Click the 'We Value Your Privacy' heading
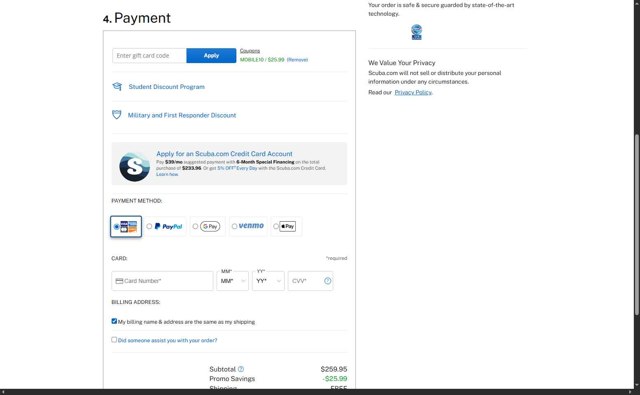The image size is (640, 395). click(402, 63)
